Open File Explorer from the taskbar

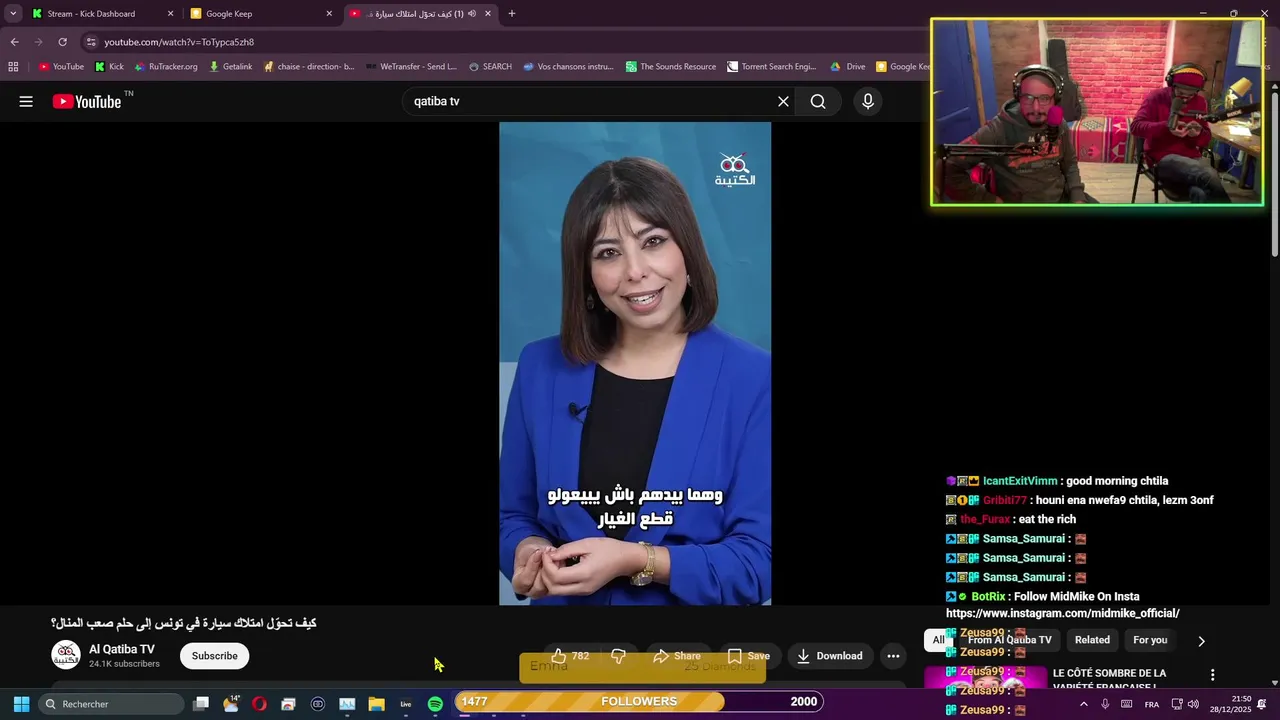376,704
